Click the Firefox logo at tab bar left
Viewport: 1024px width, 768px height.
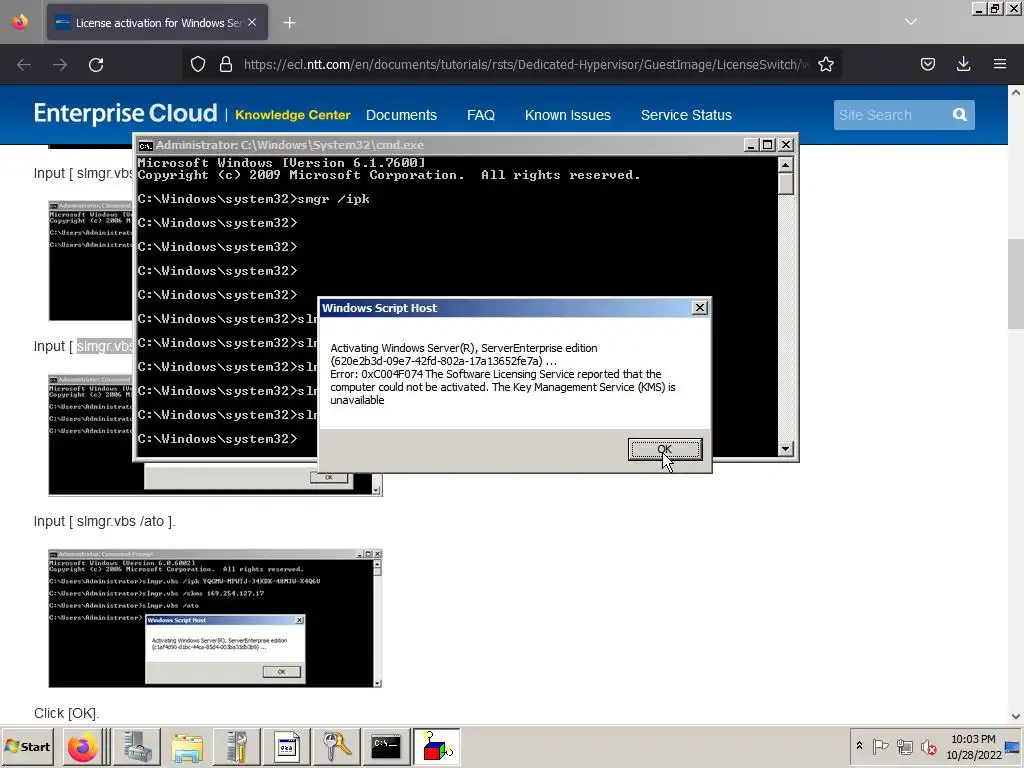[20, 22]
